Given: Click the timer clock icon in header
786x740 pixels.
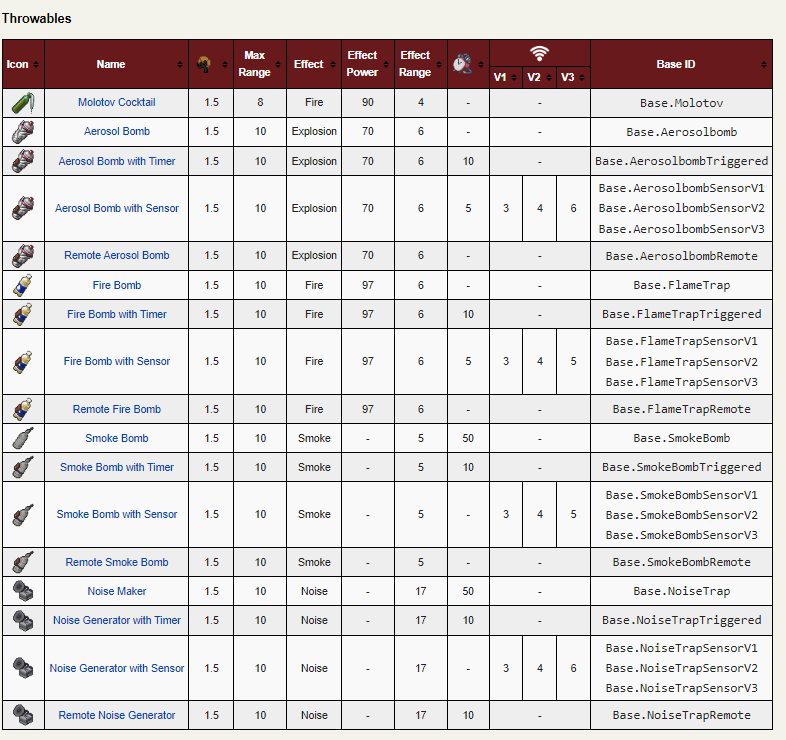Looking at the screenshot, I should pos(462,64).
